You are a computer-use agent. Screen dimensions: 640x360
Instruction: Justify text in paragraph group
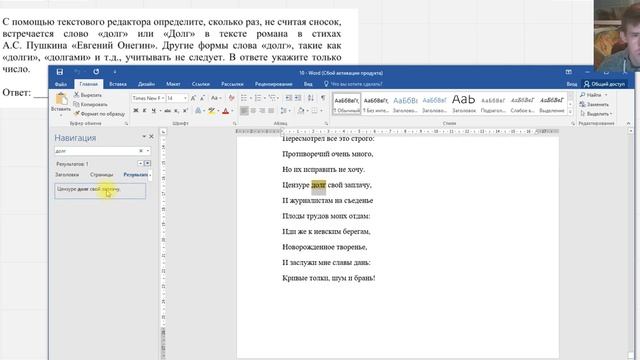click(271, 111)
